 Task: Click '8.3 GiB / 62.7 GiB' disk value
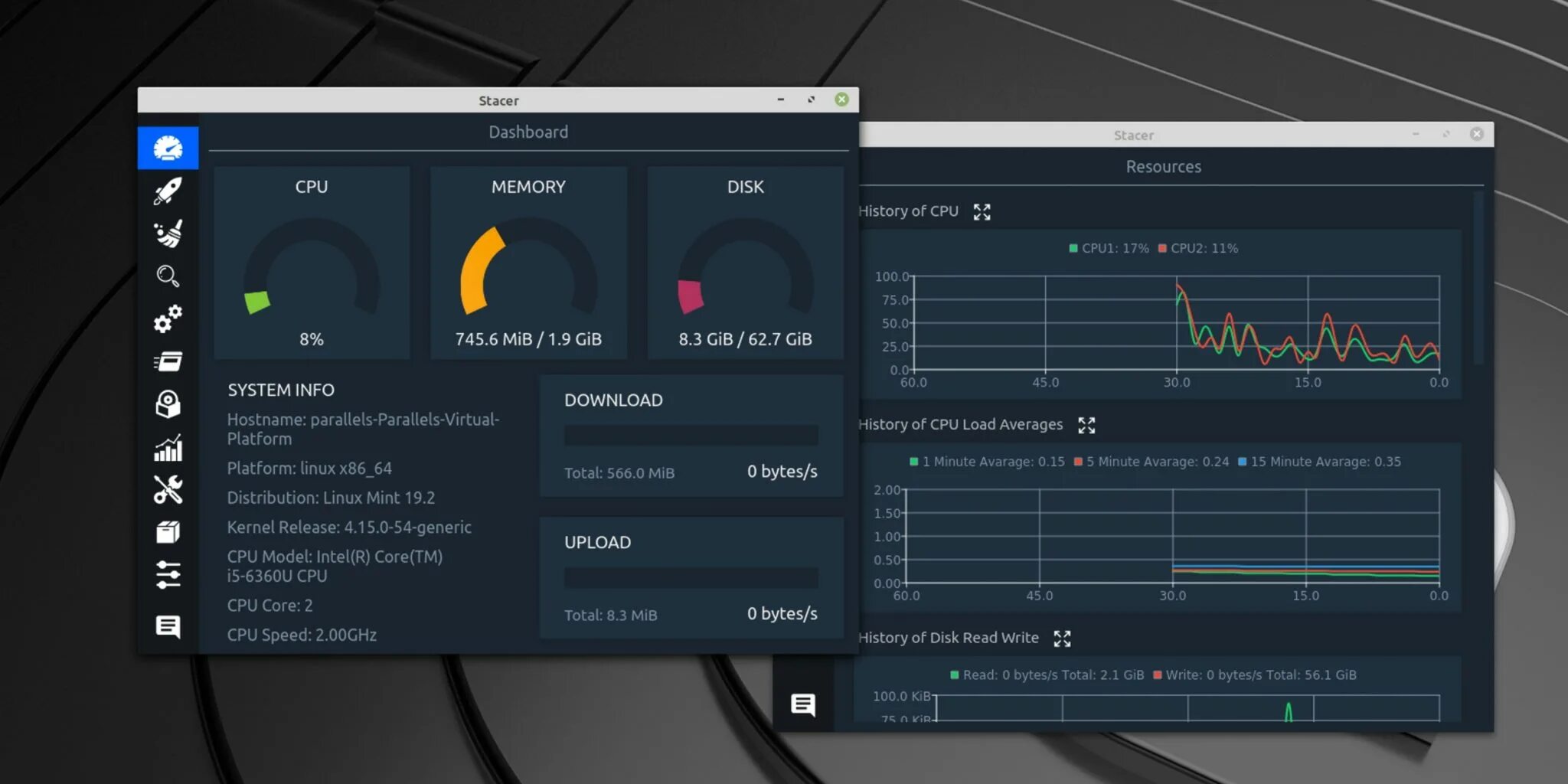745,339
